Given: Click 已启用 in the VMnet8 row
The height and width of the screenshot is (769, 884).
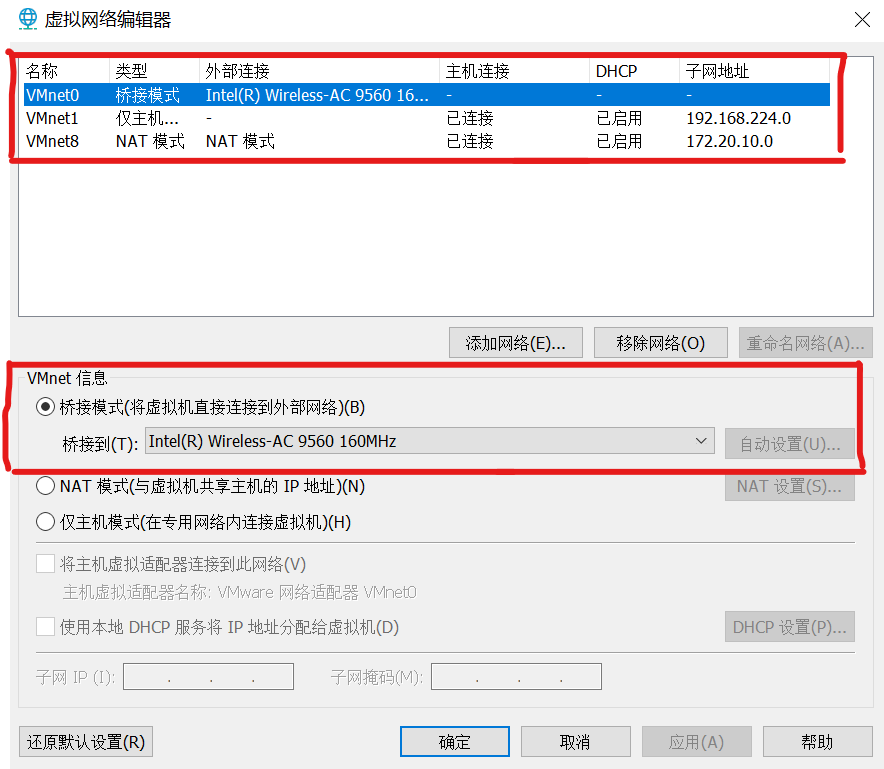Looking at the screenshot, I should (619, 142).
